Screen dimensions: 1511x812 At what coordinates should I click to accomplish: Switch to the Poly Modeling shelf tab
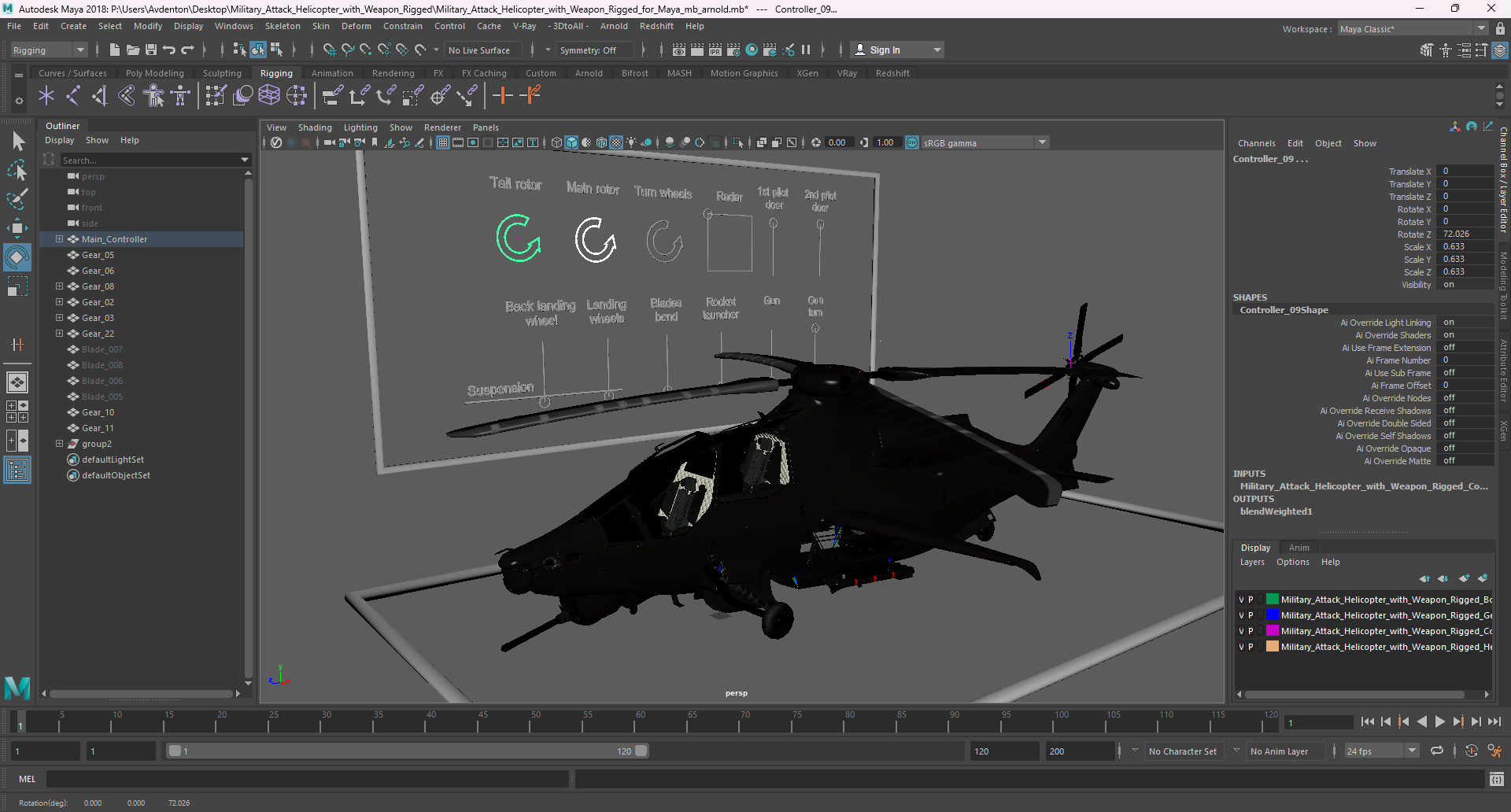coord(155,73)
